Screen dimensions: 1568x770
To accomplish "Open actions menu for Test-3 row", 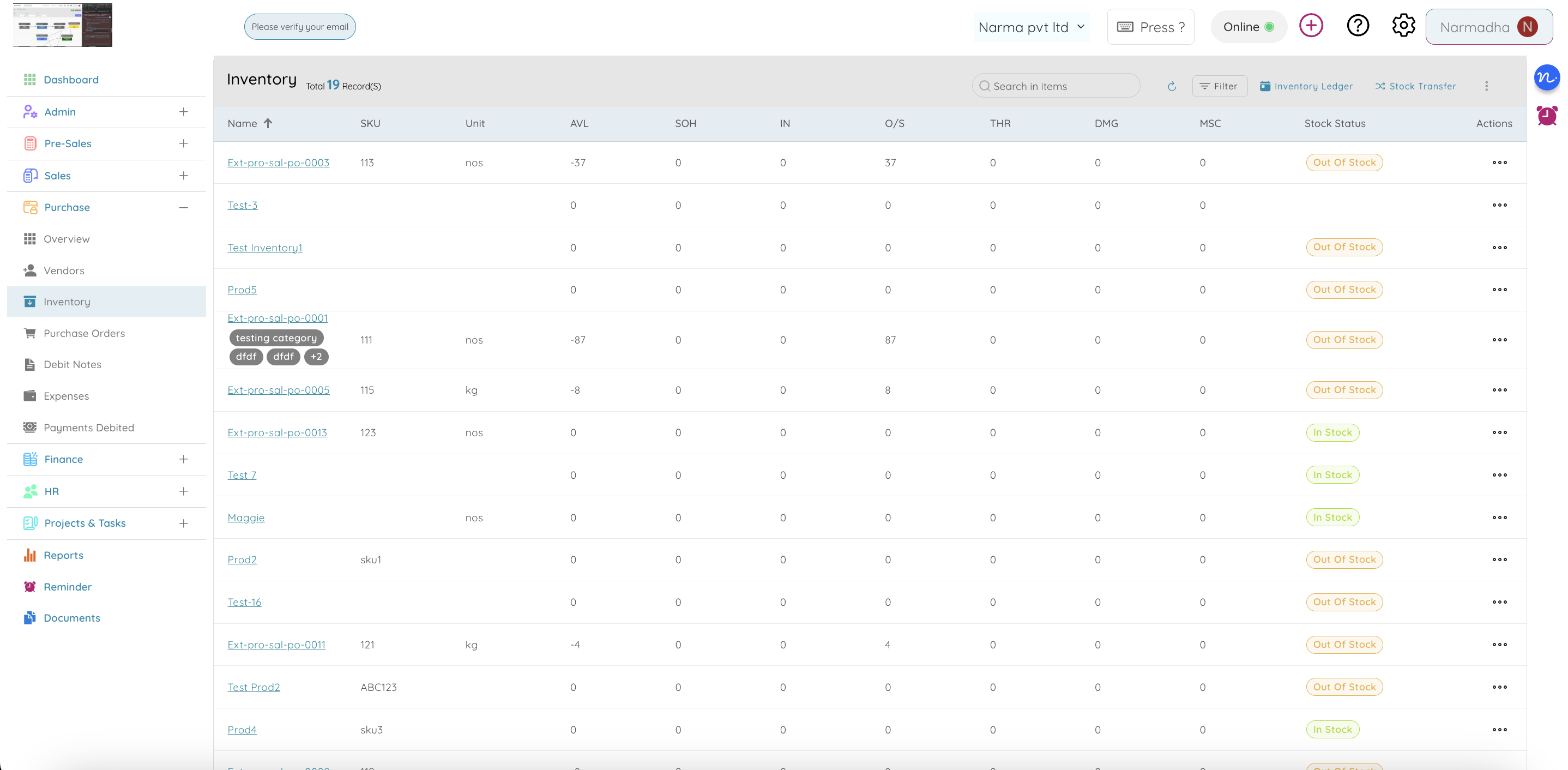I will click(x=1499, y=205).
